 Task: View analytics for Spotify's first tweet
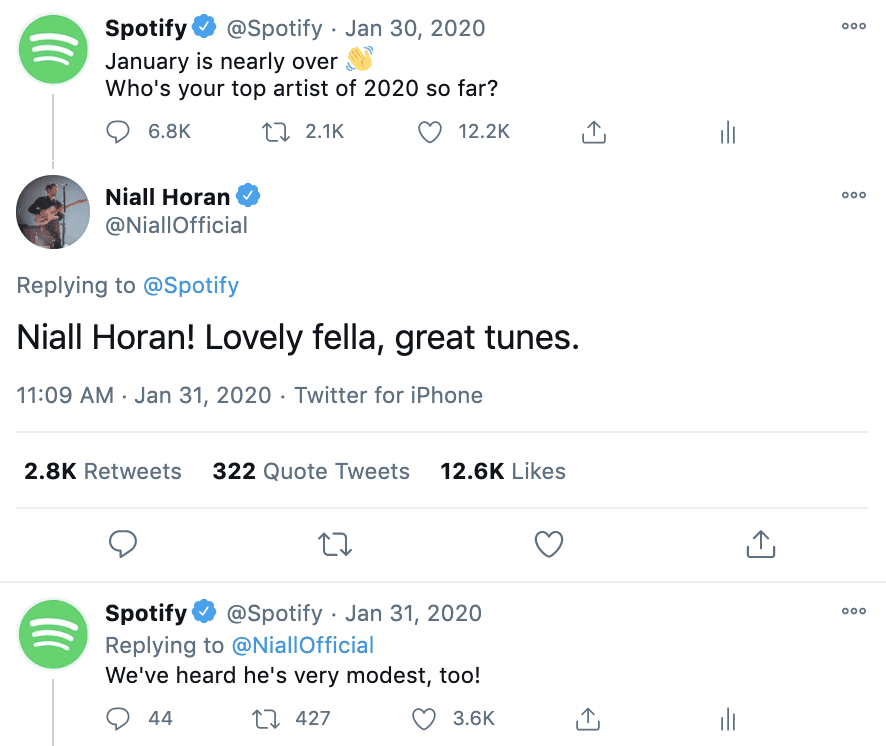[728, 132]
